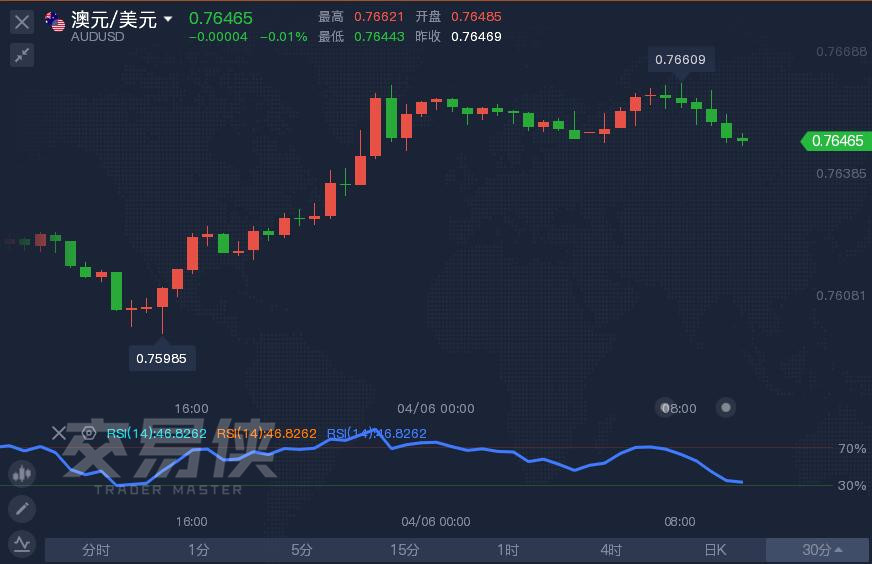Click the -0.01% change percentage
Image resolution: width=872 pixels, height=564 pixels.
(284, 37)
